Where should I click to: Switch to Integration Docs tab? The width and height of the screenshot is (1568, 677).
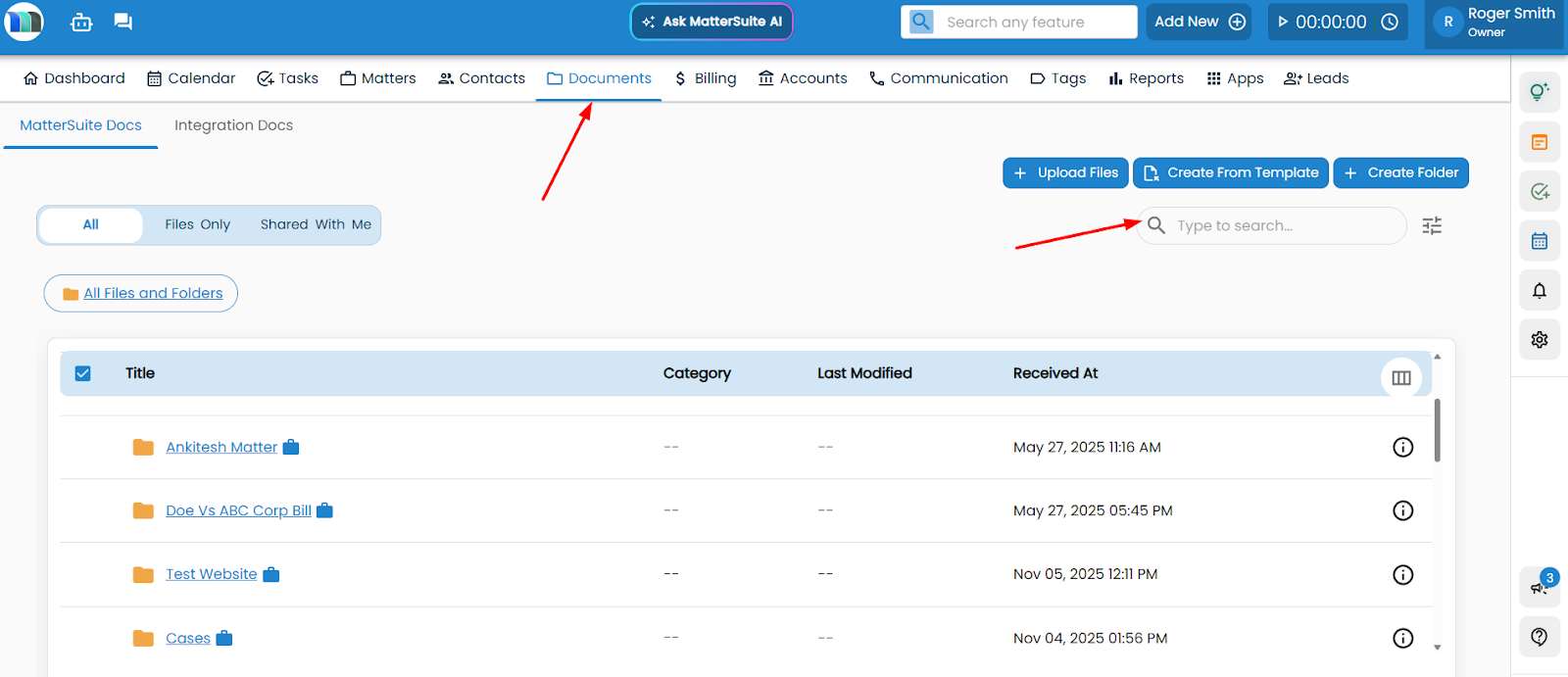[233, 125]
